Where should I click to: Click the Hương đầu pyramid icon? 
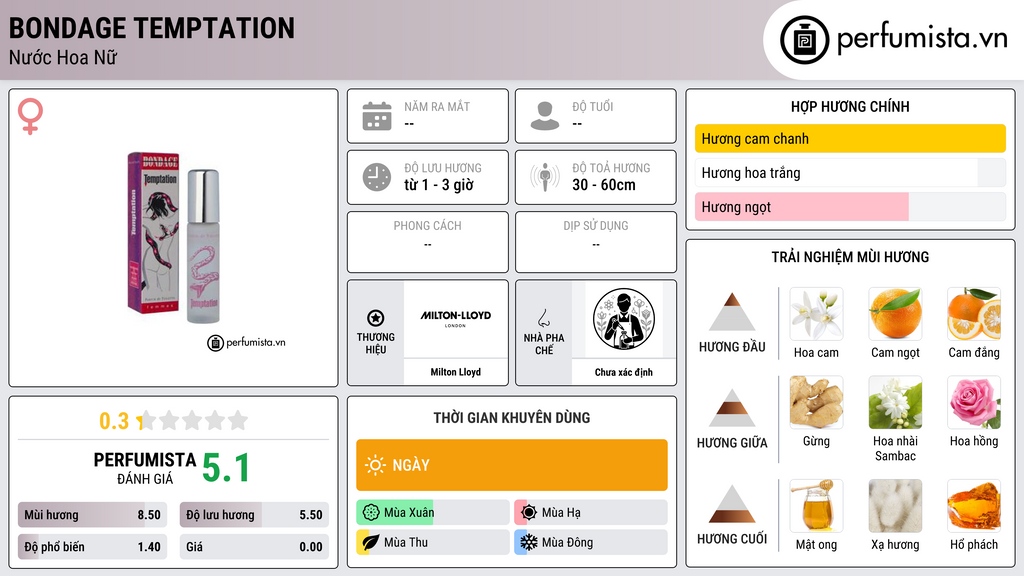(x=732, y=312)
